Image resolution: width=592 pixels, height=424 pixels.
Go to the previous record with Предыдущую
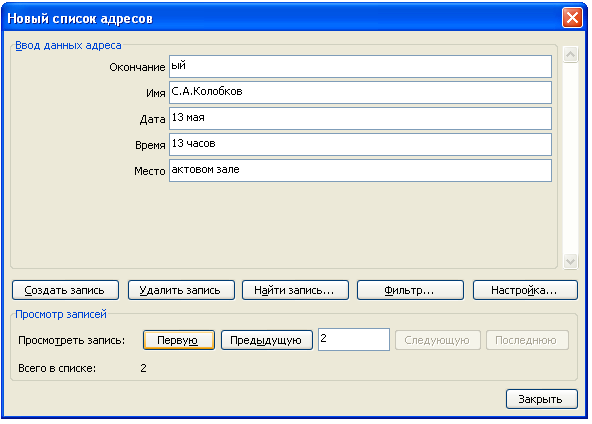point(267,340)
